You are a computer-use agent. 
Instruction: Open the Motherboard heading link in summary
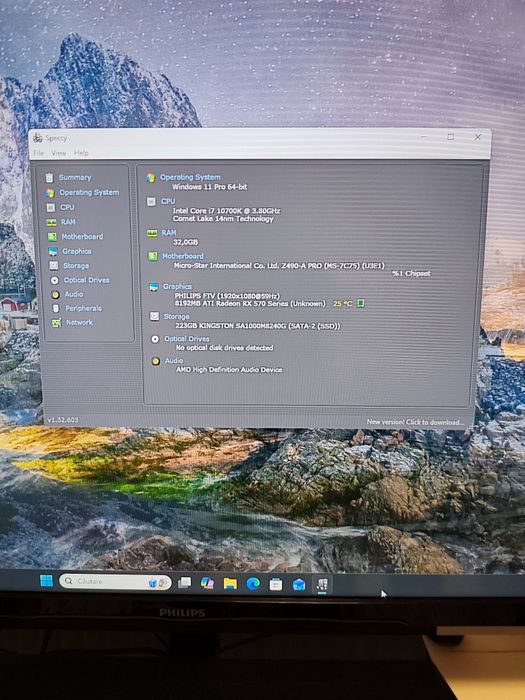(x=183, y=256)
